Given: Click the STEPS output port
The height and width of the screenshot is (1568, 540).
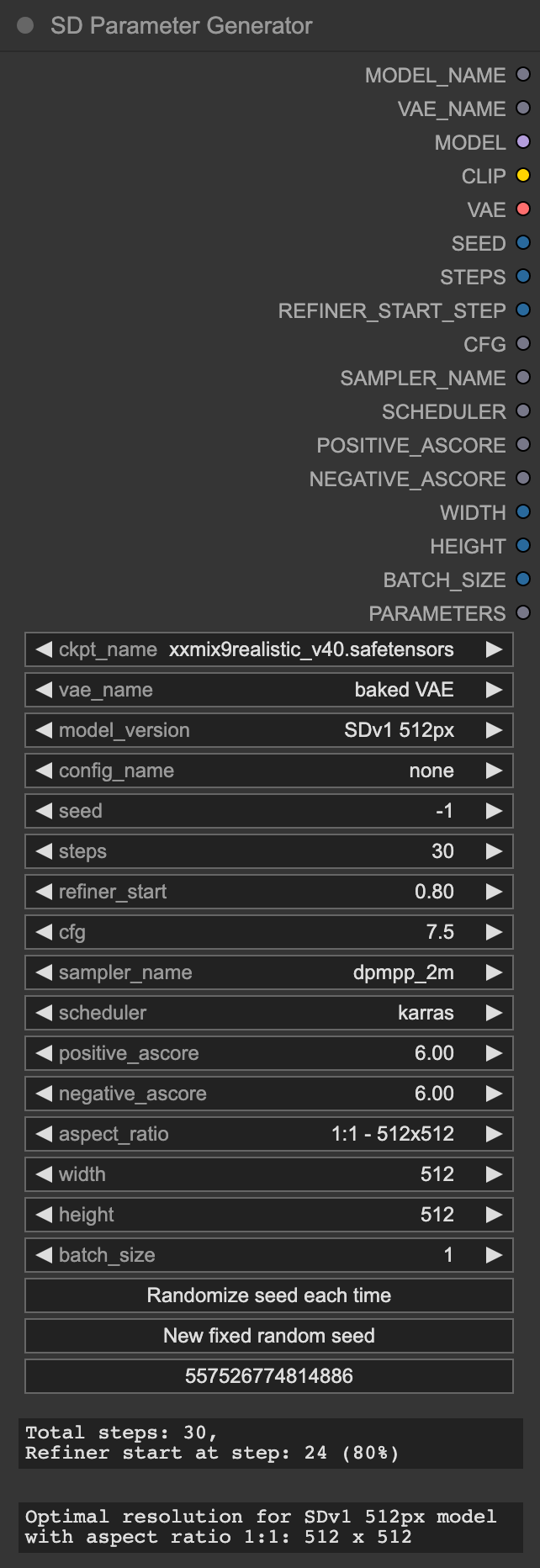Looking at the screenshot, I should click(x=523, y=277).
